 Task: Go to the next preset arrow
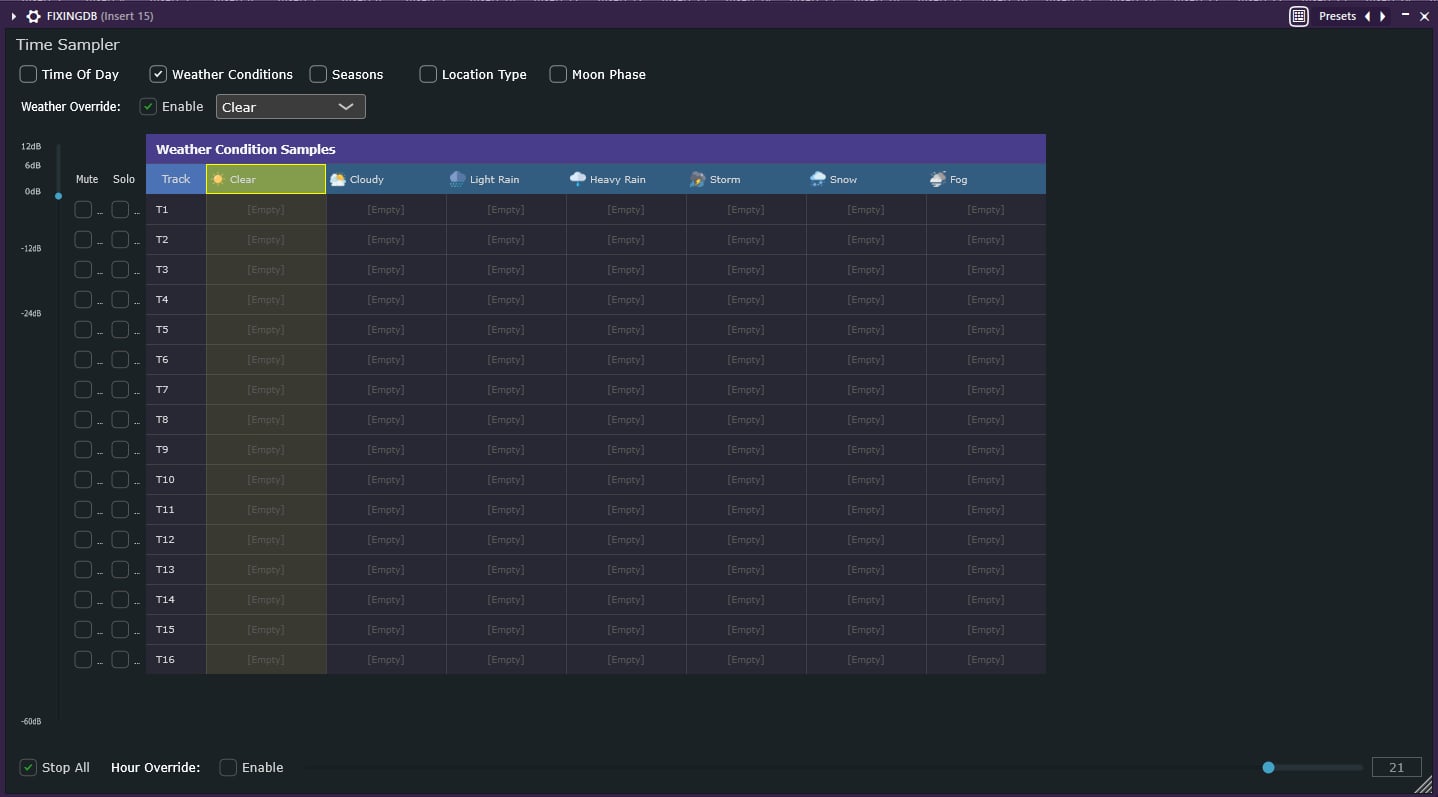1383,16
